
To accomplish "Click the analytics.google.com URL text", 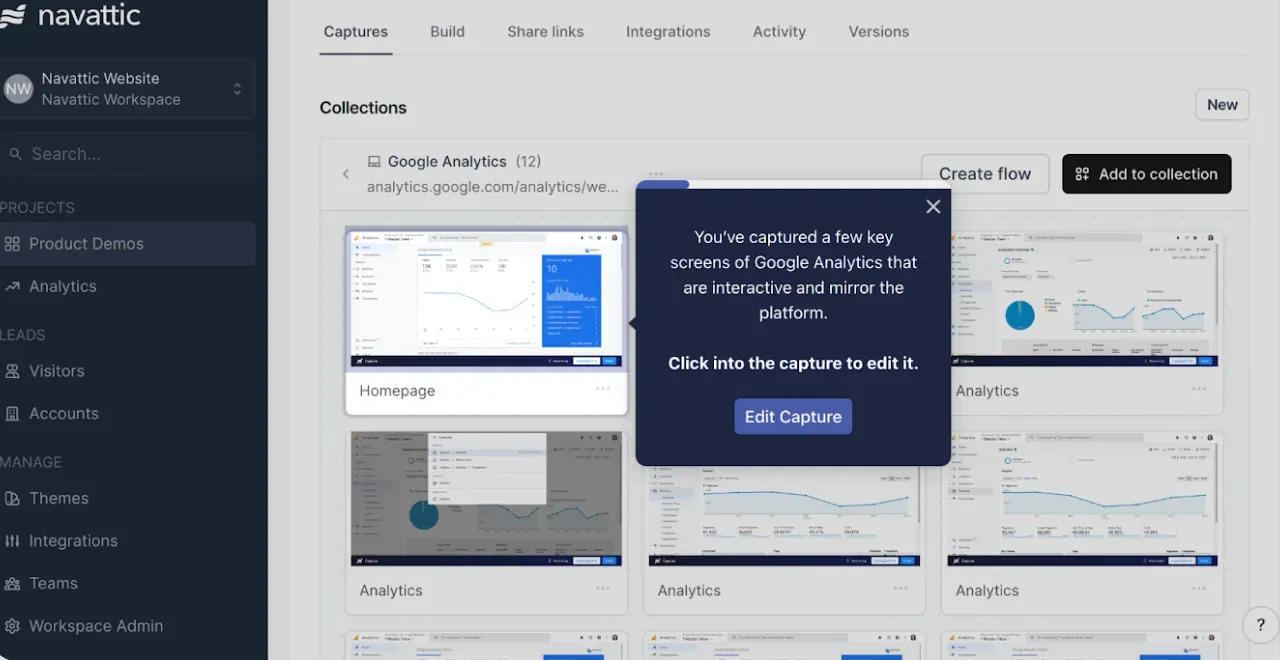I will click(493, 187).
